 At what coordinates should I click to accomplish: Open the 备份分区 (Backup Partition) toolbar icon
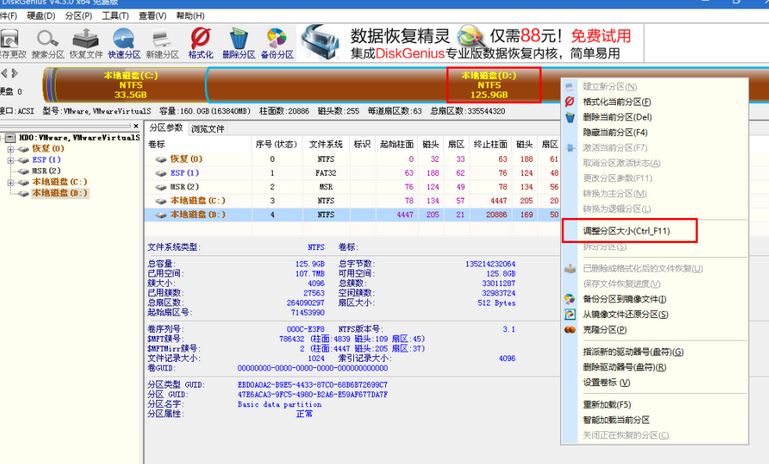tap(277, 41)
